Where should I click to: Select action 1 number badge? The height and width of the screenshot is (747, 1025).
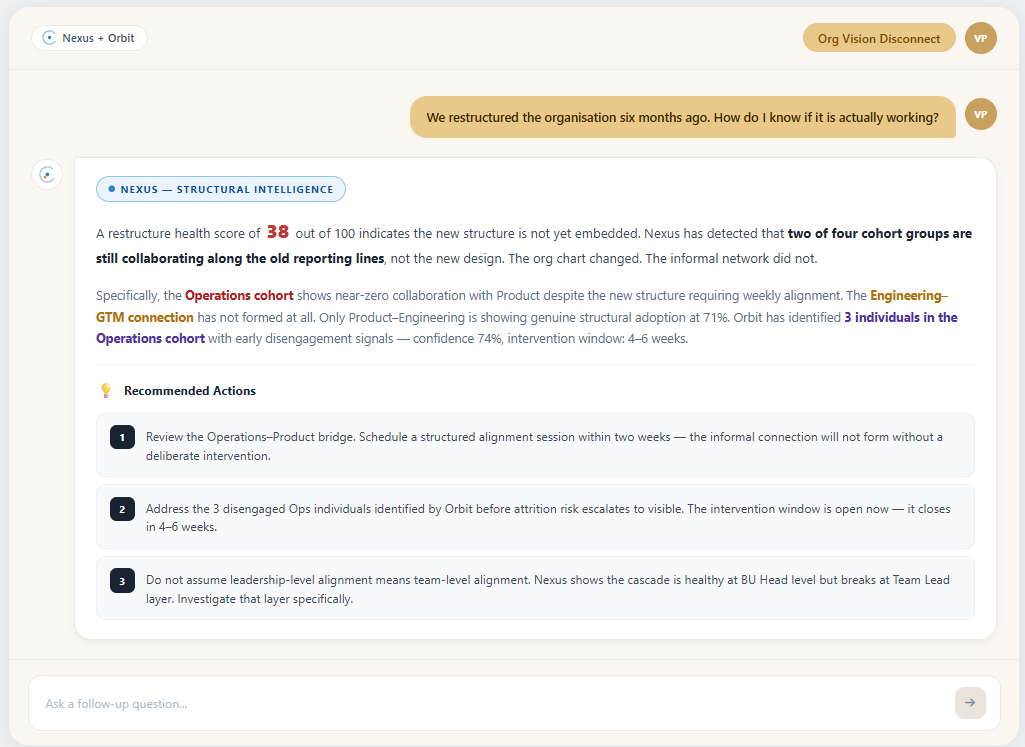(122, 437)
